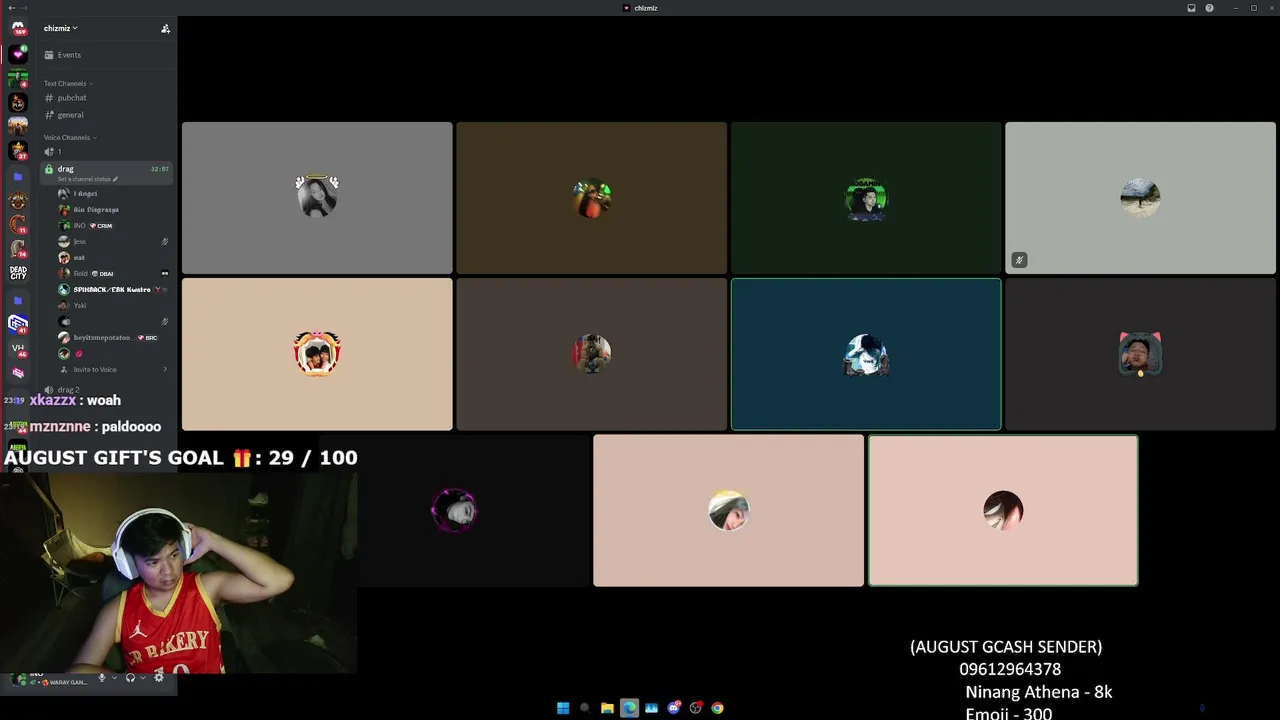Open Microsoft Edge from taskbar
The image size is (1280, 720).
point(629,708)
